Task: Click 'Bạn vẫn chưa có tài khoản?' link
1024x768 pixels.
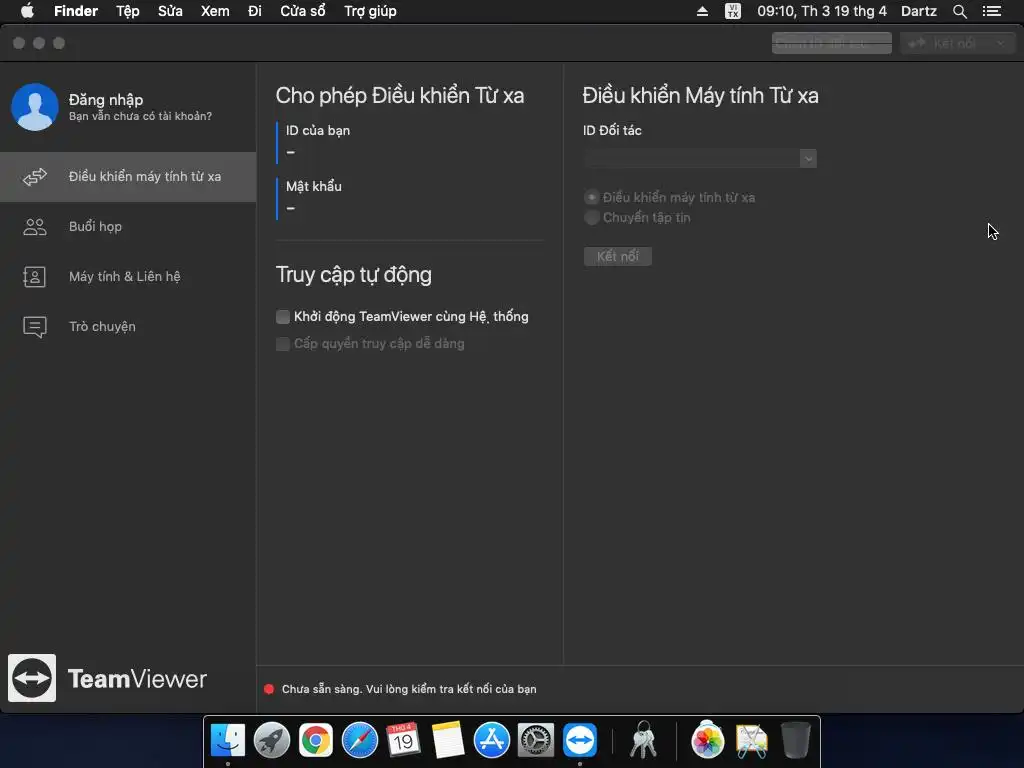Action: tap(140, 116)
